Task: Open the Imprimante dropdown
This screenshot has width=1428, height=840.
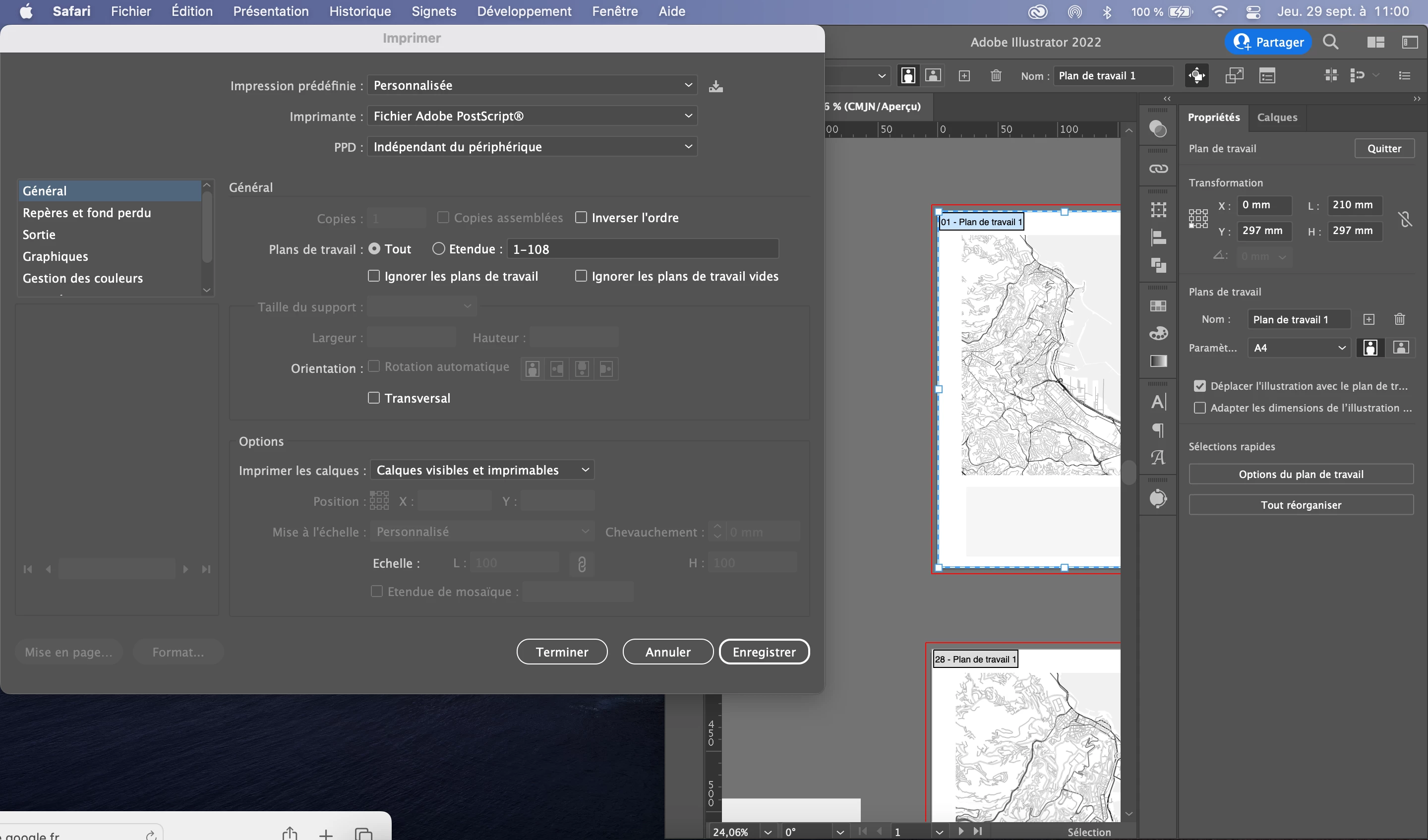Action: pyautogui.click(x=532, y=116)
